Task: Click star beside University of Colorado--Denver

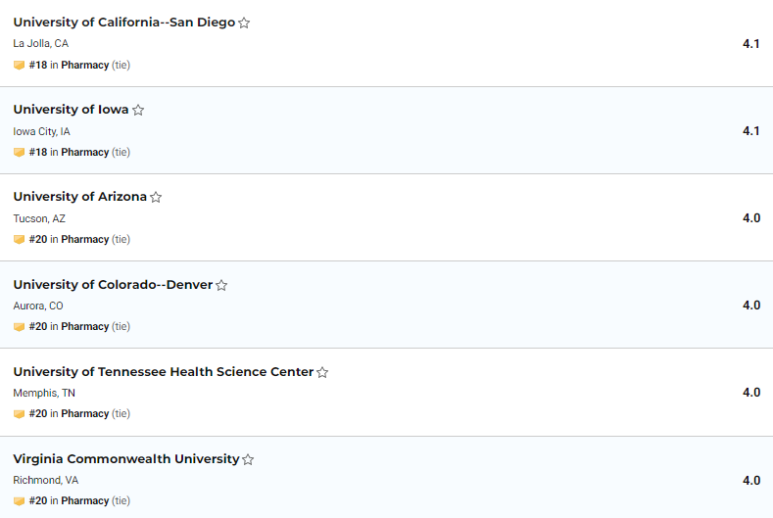Action: coord(222,285)
